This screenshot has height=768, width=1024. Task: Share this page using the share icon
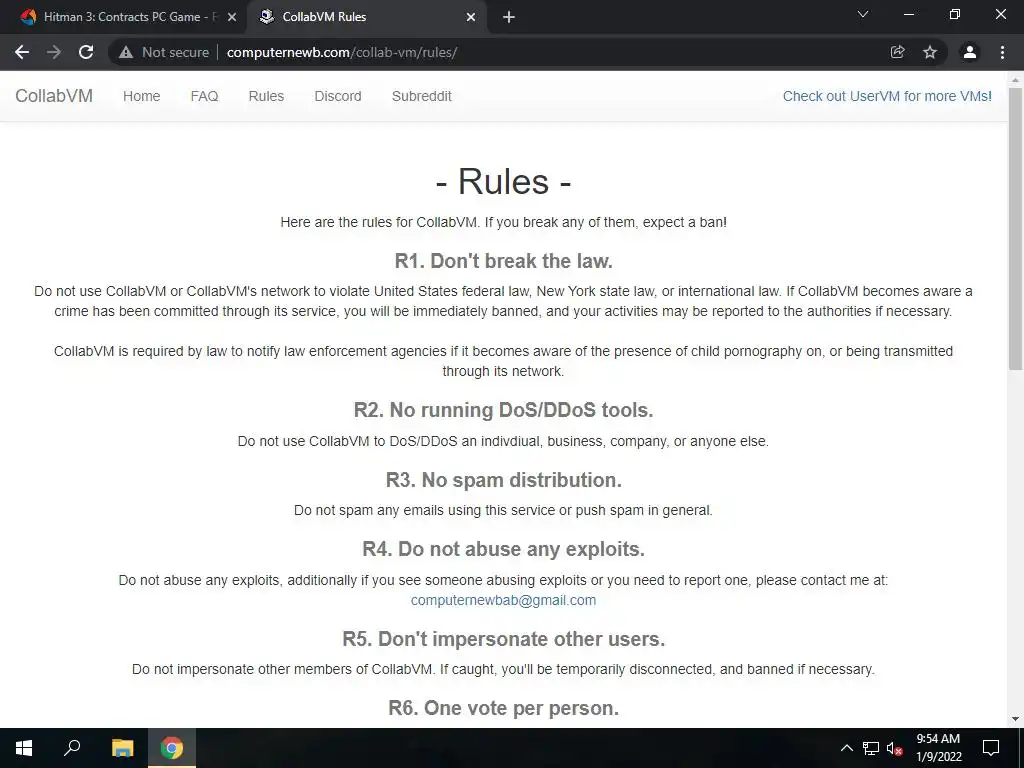[x=897, y=52]
